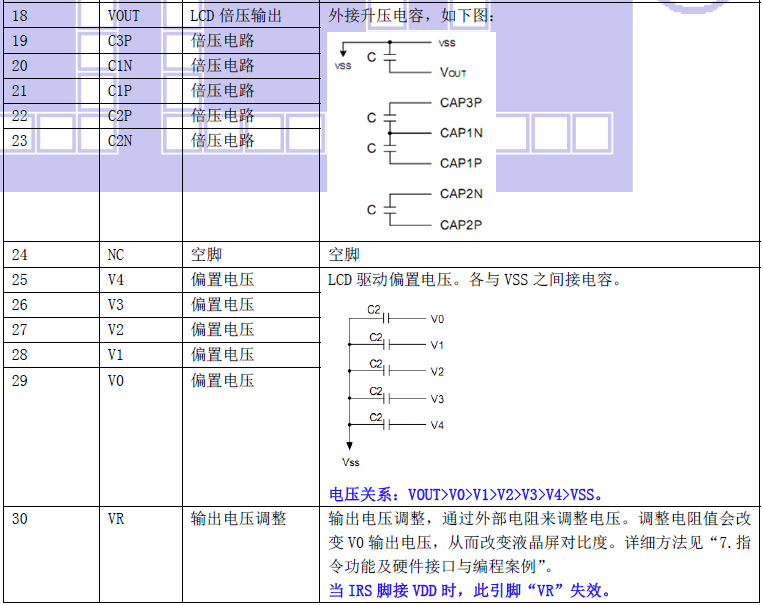Click the CAP2N label in diagram

(x=461, y=194)
